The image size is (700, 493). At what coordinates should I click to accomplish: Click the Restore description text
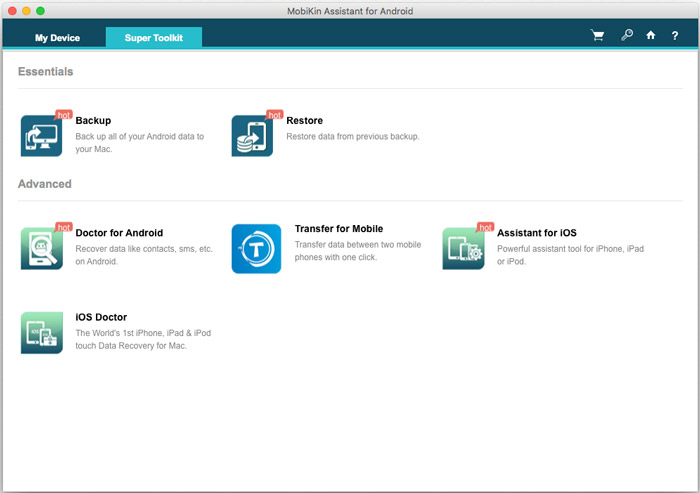point(353,137)
